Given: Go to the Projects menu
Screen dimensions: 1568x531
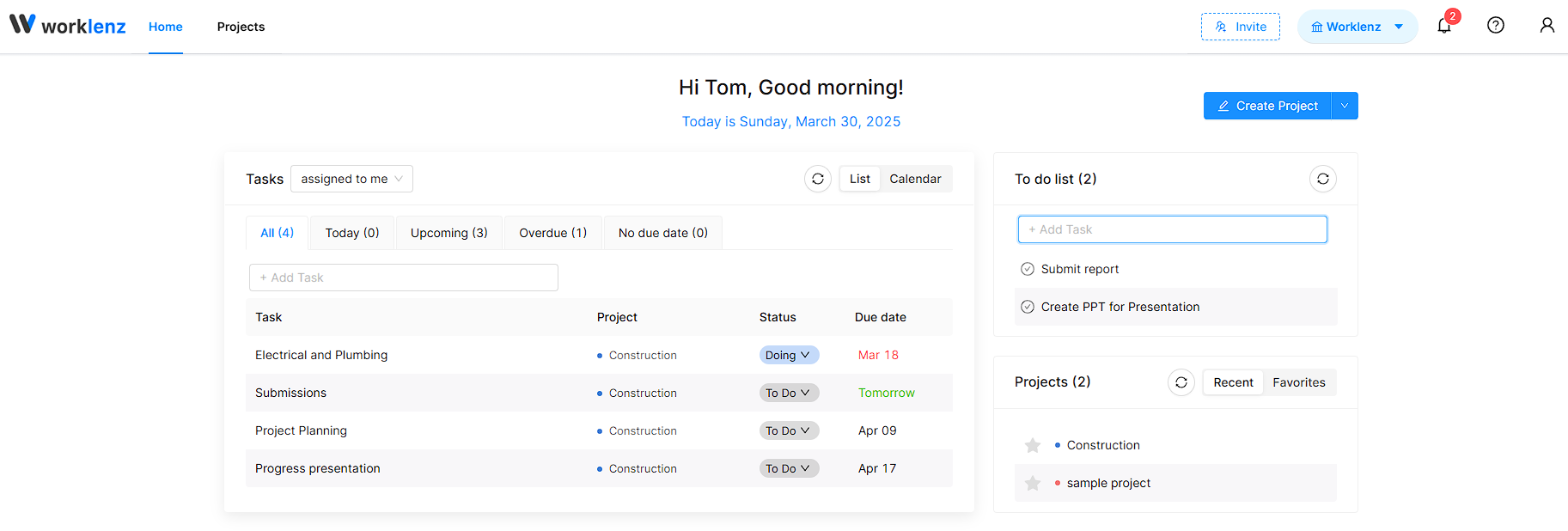Looking at the screenshot, I should pos(241,27).
